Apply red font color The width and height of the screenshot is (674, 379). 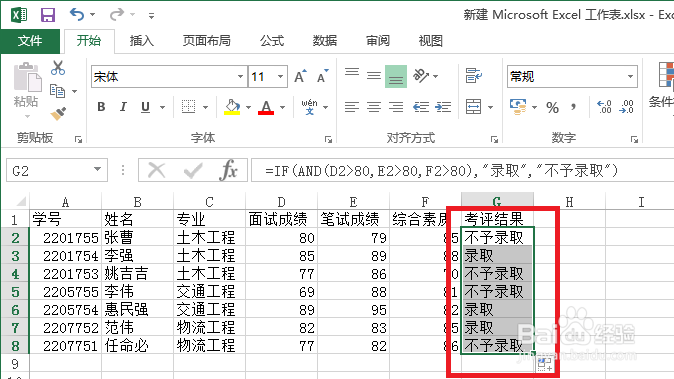point(266,107)
